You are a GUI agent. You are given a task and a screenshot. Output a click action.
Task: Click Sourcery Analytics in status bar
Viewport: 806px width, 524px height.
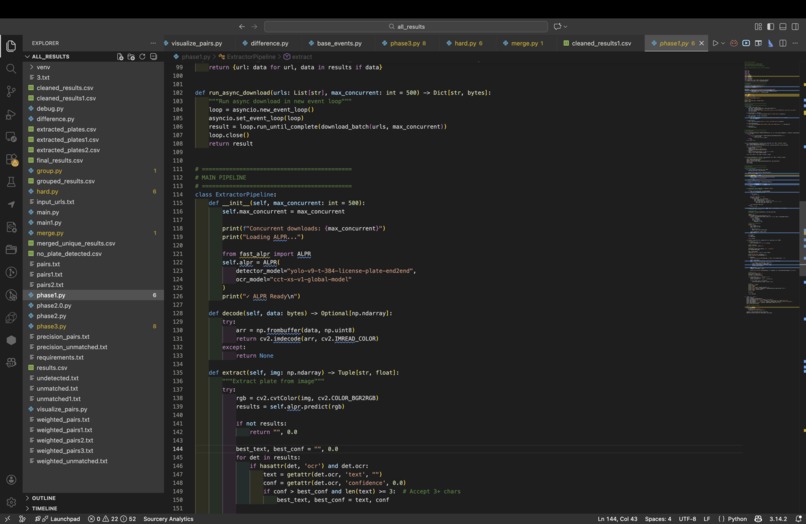click(169, 519)
